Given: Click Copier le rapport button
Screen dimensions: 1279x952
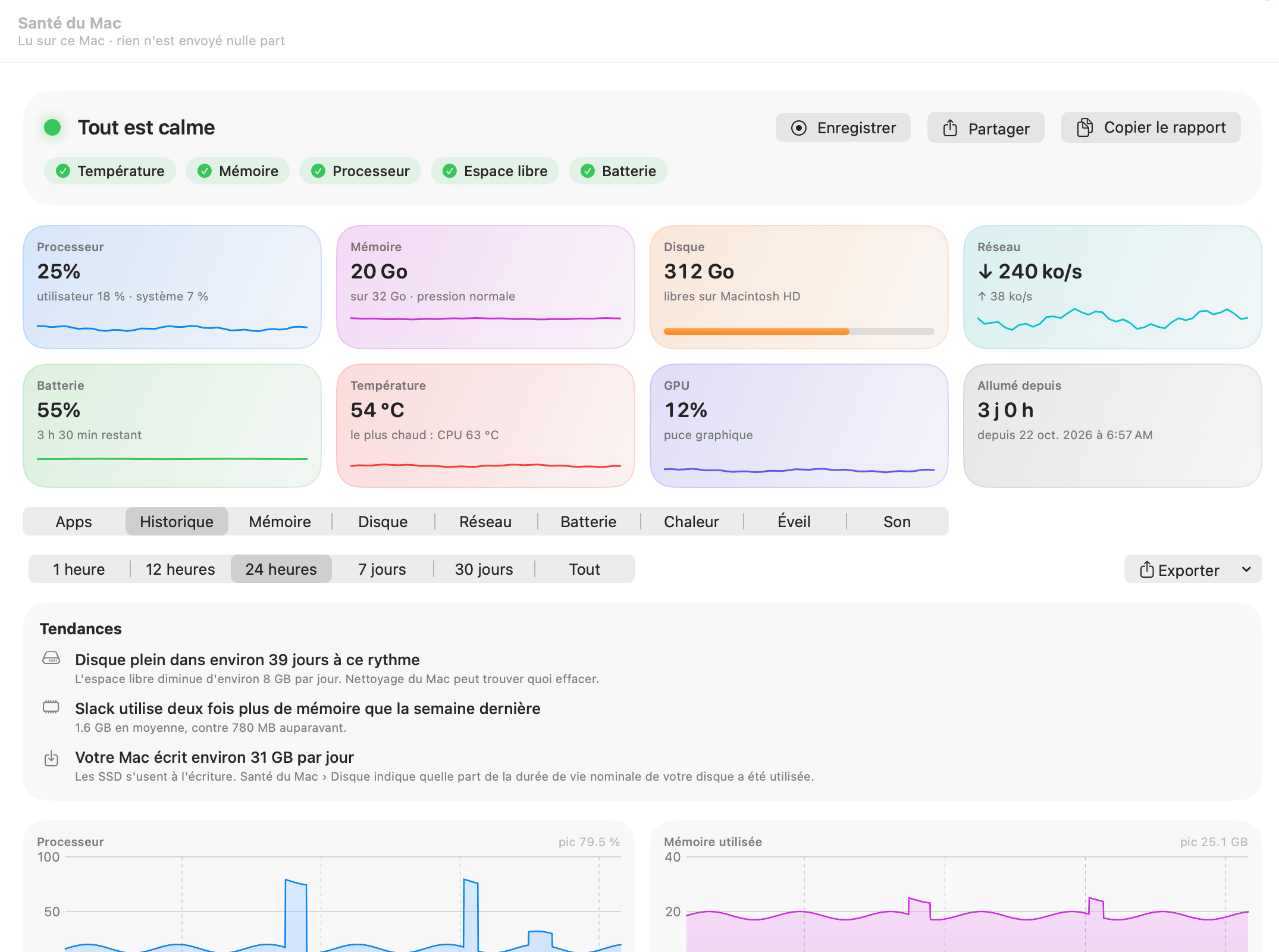Looking at the screenshot, I should (1151, 127).
